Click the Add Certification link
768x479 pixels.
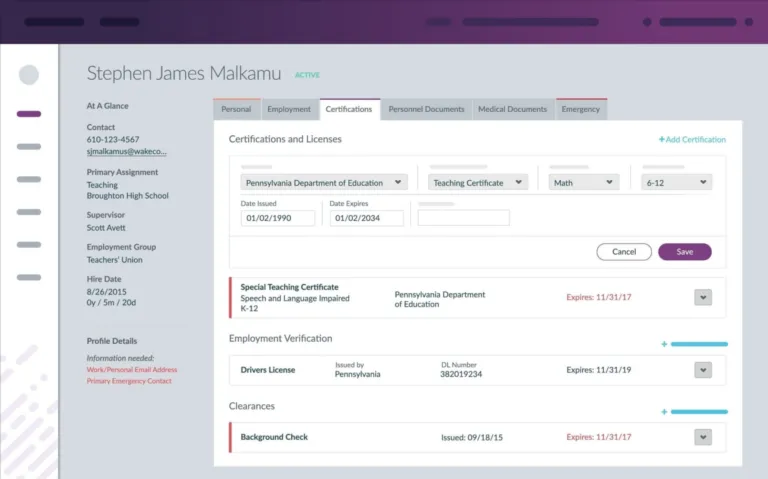click(x=692, y=140)
